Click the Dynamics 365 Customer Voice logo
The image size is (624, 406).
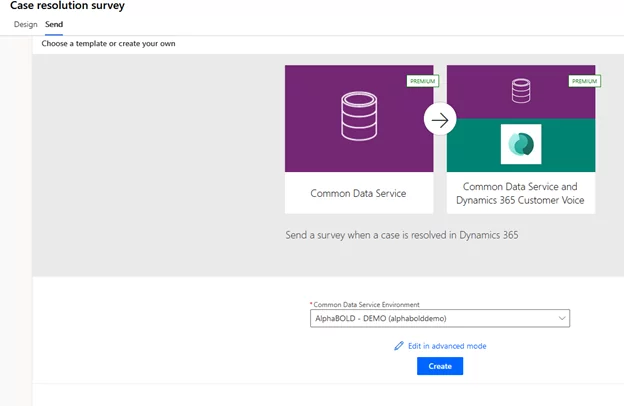(x=521, y=144)
